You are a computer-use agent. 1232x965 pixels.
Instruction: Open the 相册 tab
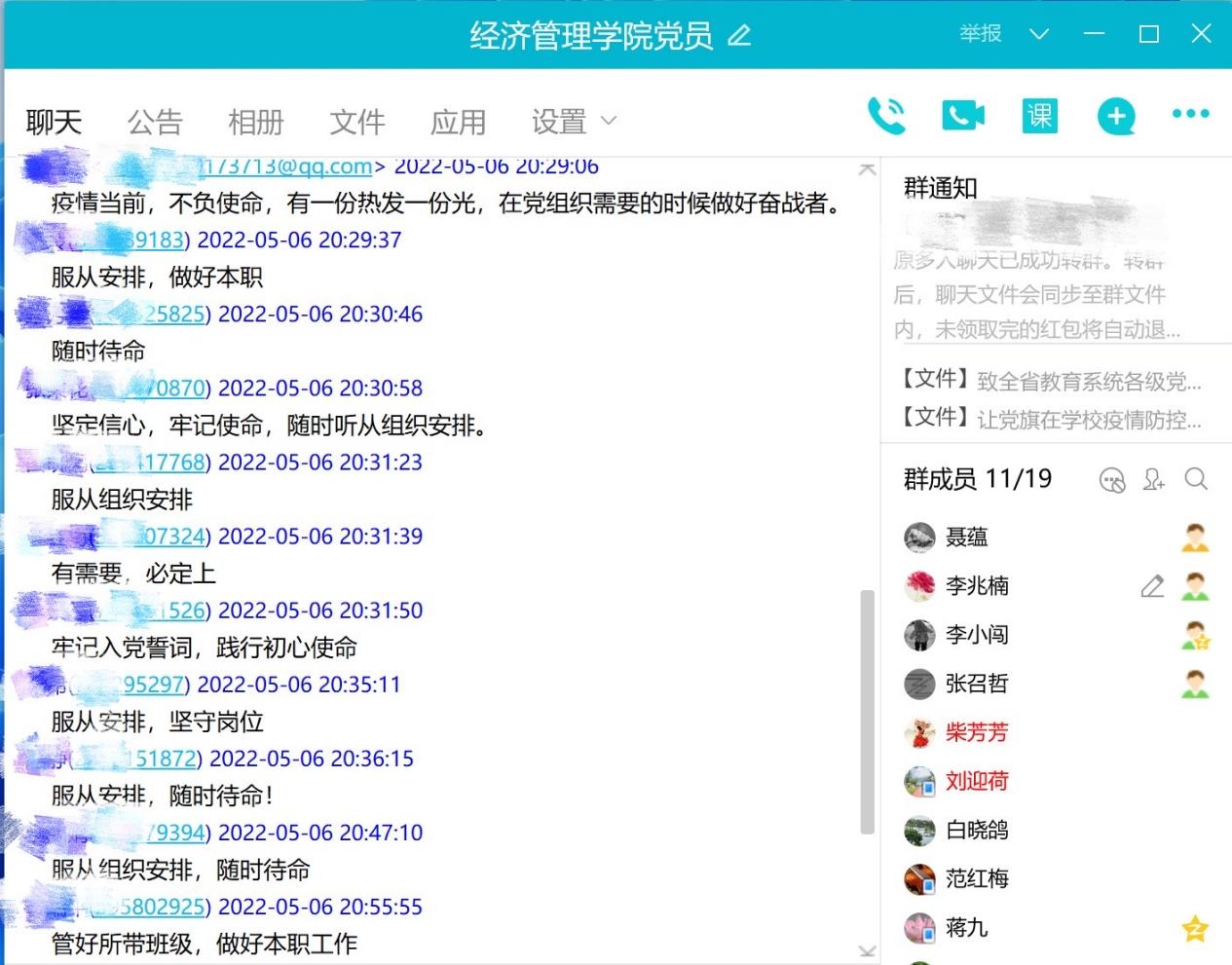(255, 122)
